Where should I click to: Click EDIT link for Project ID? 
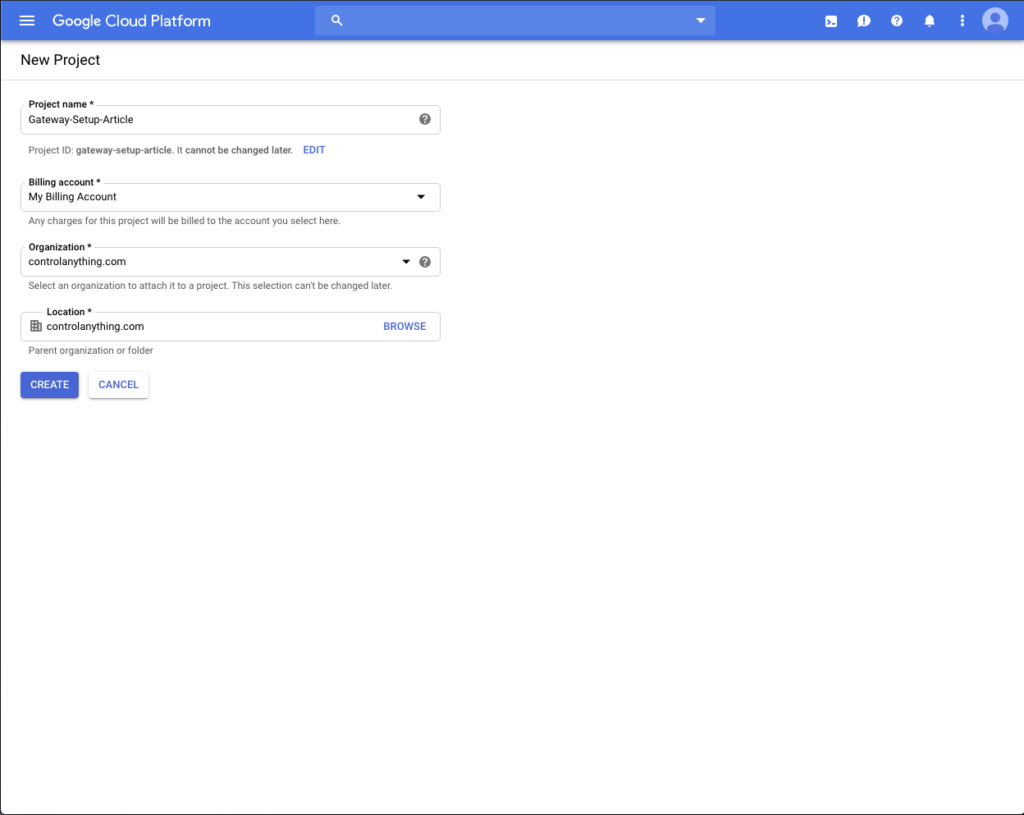(x=314, y=150)
